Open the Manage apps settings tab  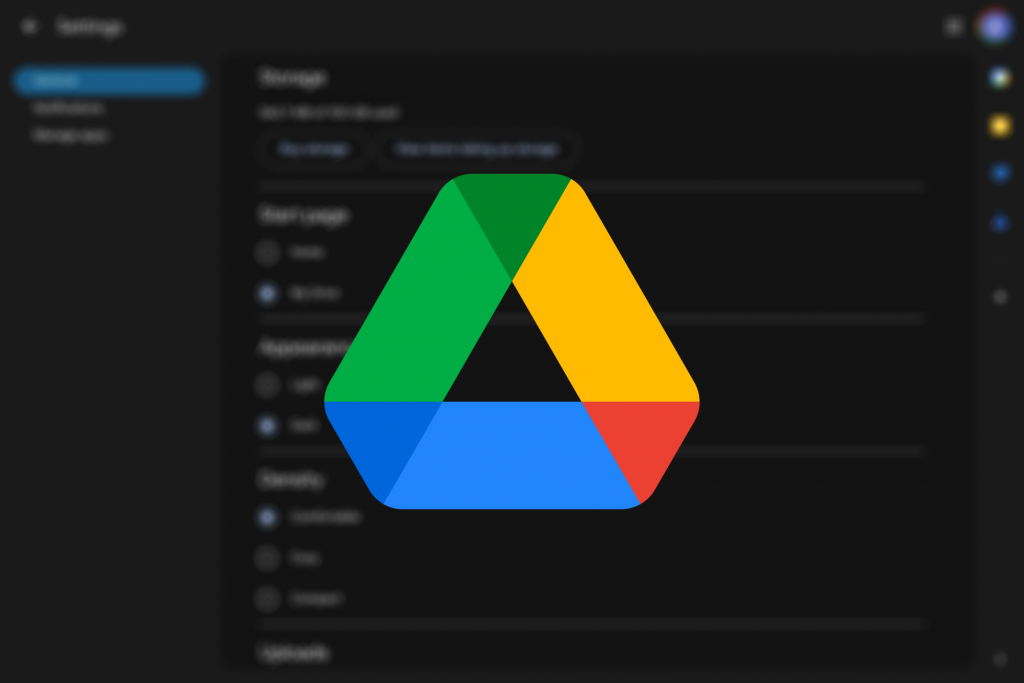(x=71, y=135)
